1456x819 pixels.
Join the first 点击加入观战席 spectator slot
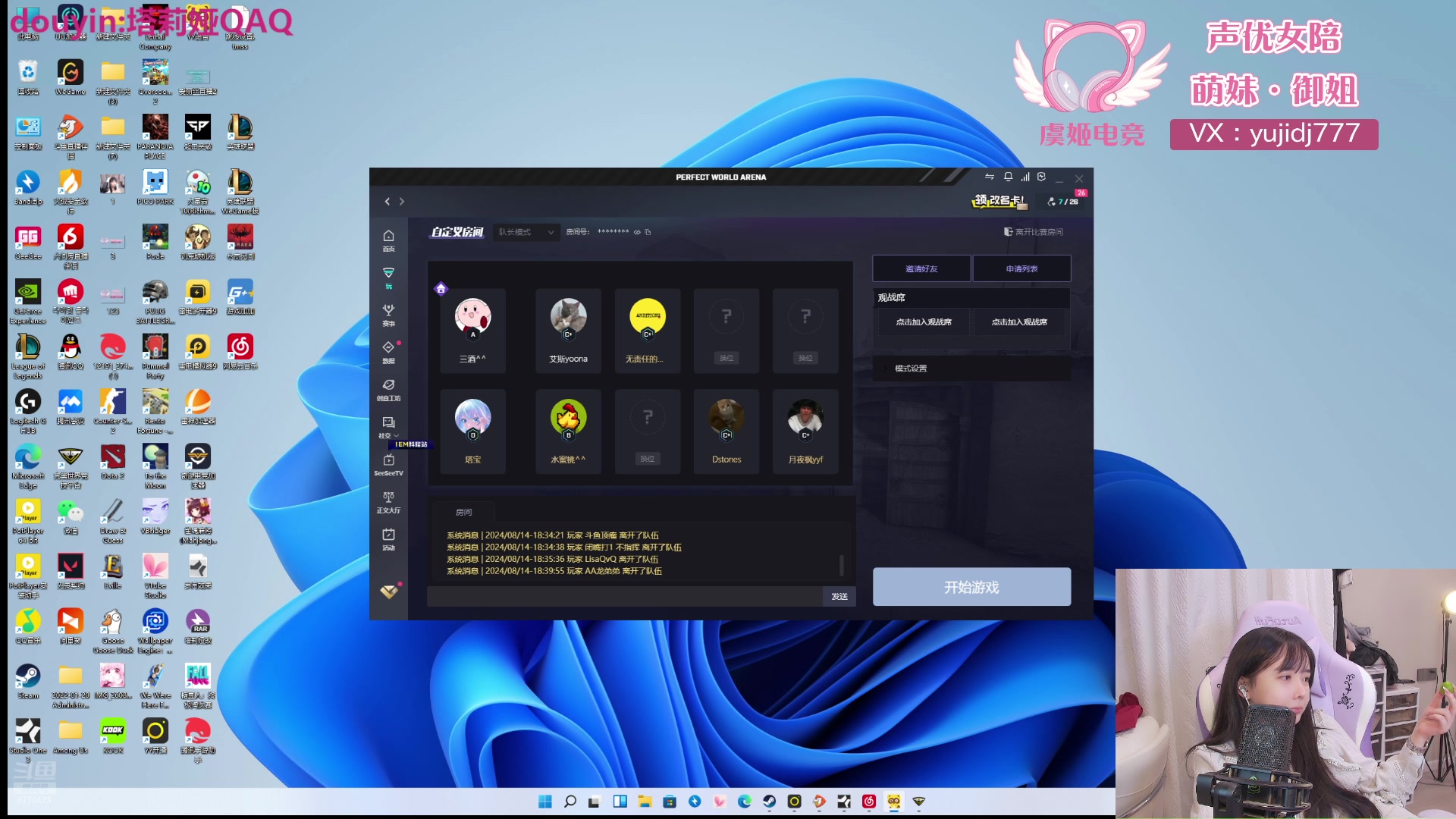coord(923,322)
